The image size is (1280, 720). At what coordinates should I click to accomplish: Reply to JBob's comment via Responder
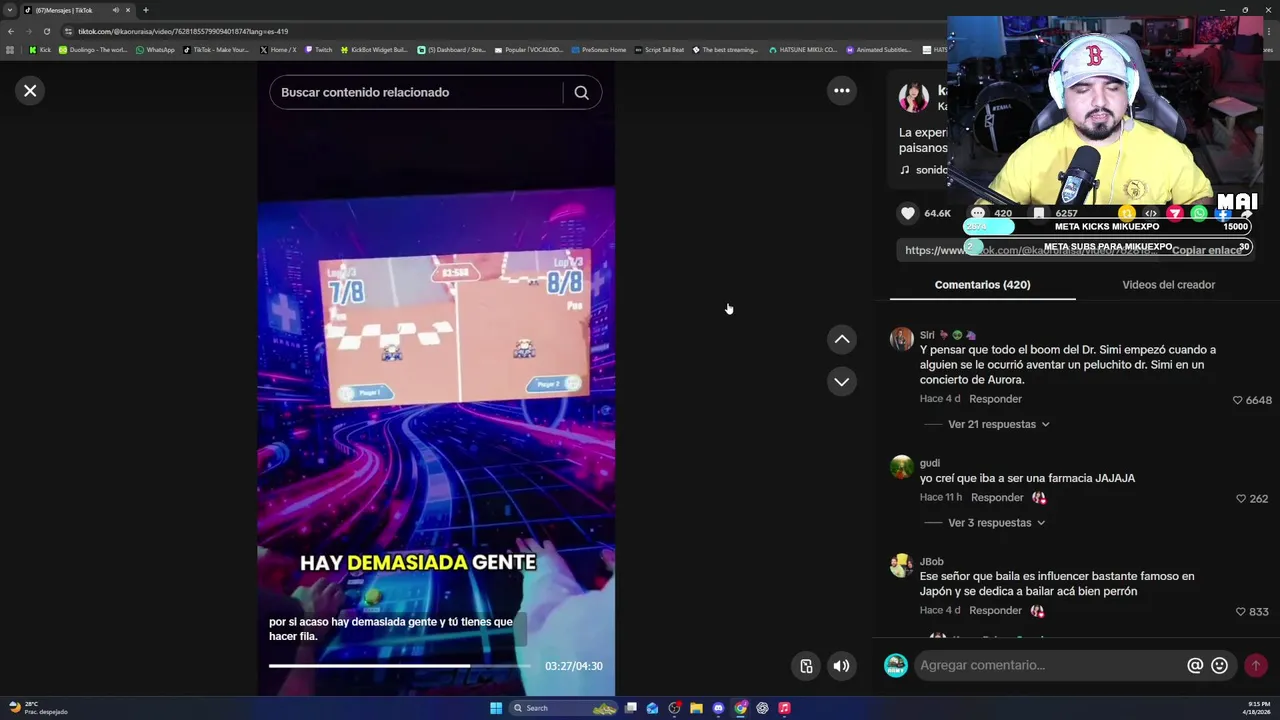coord(995,610)
